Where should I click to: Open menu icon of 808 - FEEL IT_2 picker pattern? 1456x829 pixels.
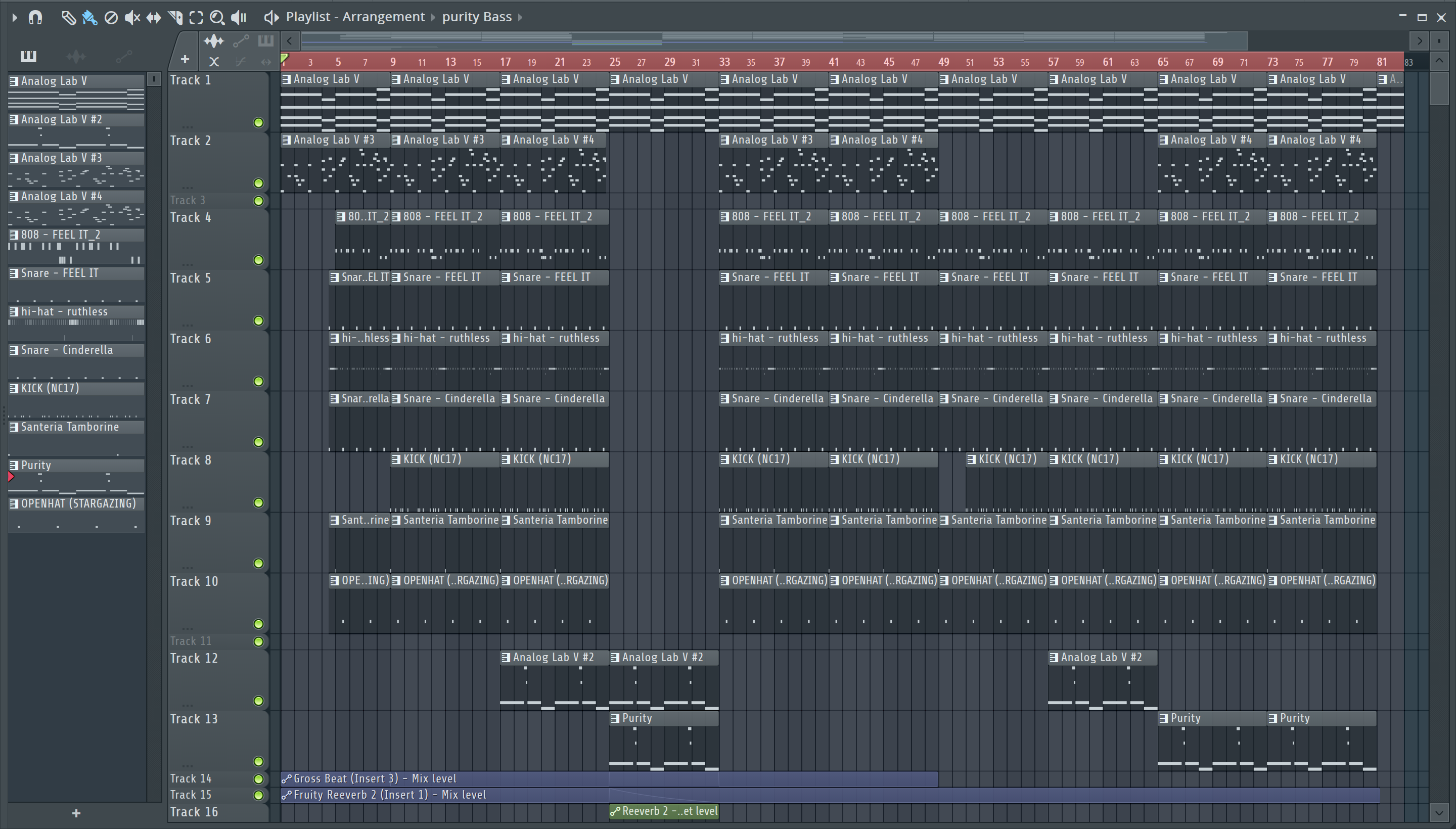[14, 235]
